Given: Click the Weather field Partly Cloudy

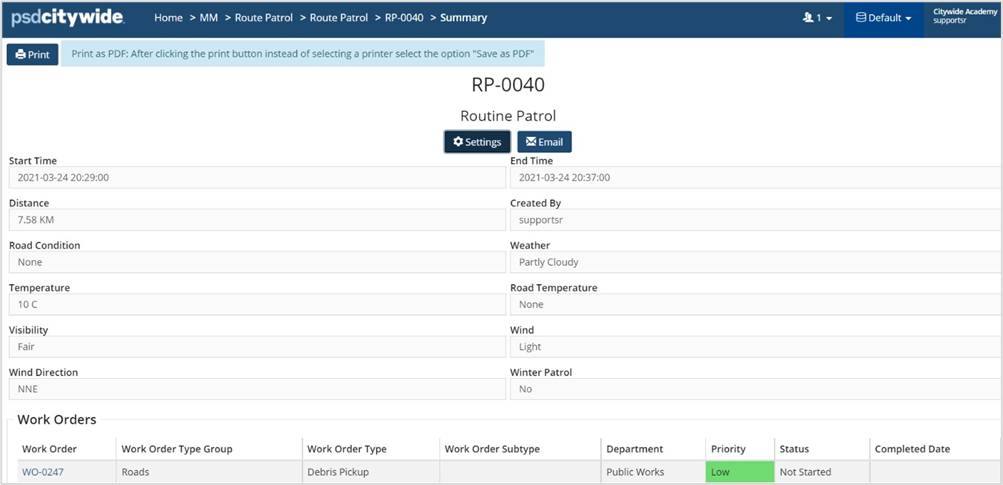Looking at the screenshot, I should (x=756, y=262).
